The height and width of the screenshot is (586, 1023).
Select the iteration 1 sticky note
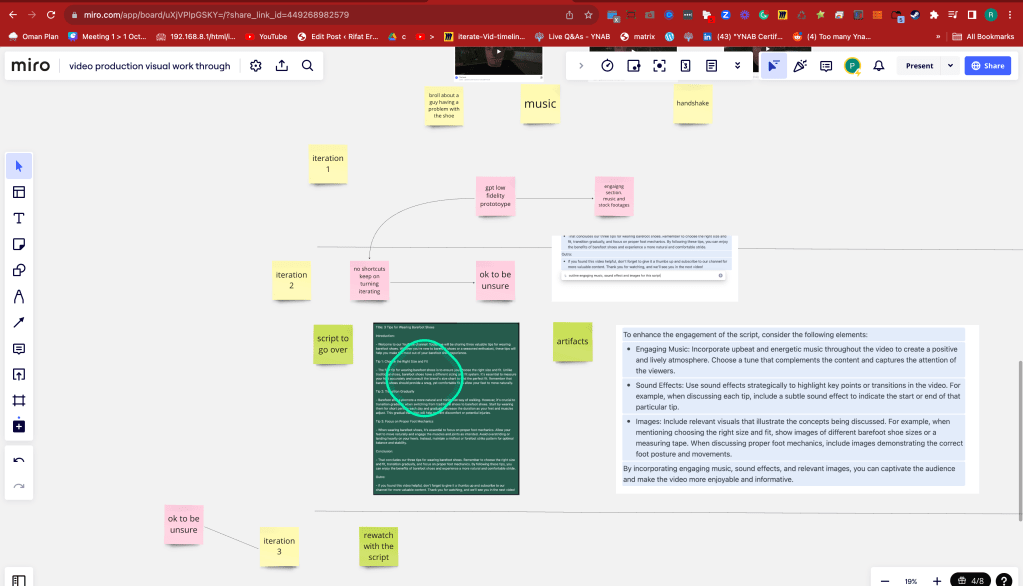tap(328, 164)
